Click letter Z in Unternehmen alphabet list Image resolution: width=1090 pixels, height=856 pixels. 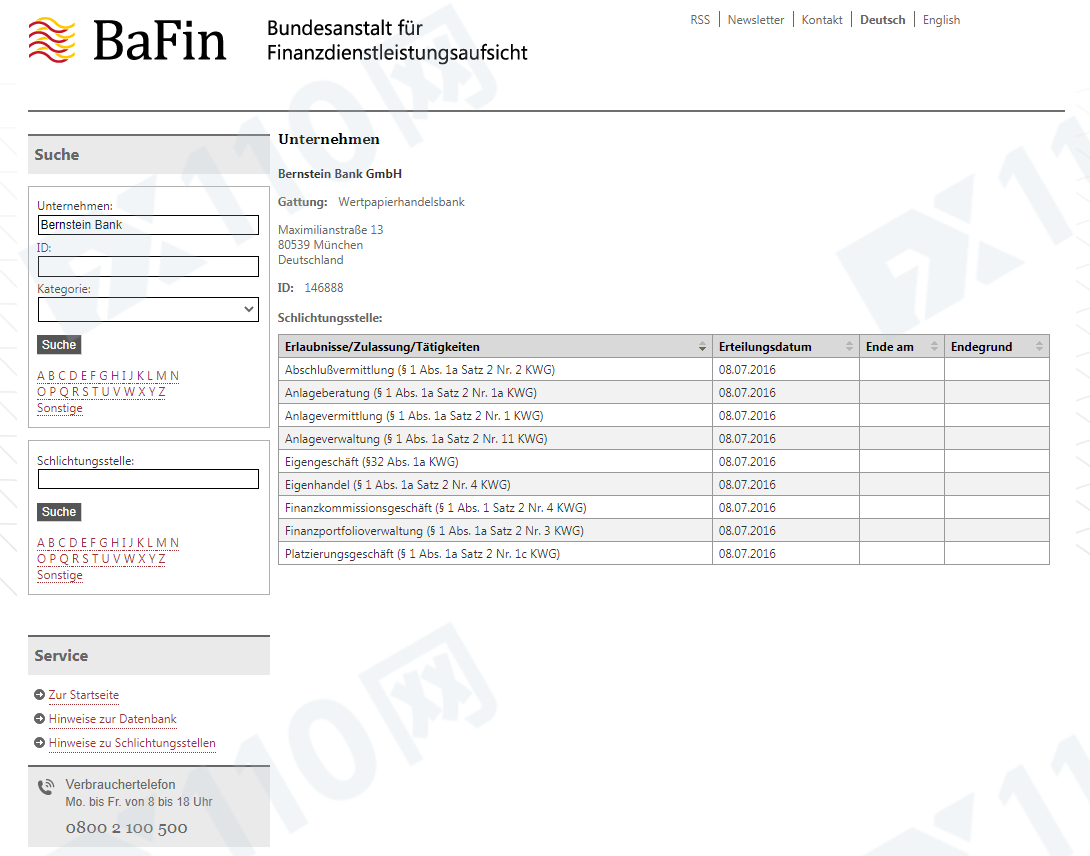[x=162, y=392]
